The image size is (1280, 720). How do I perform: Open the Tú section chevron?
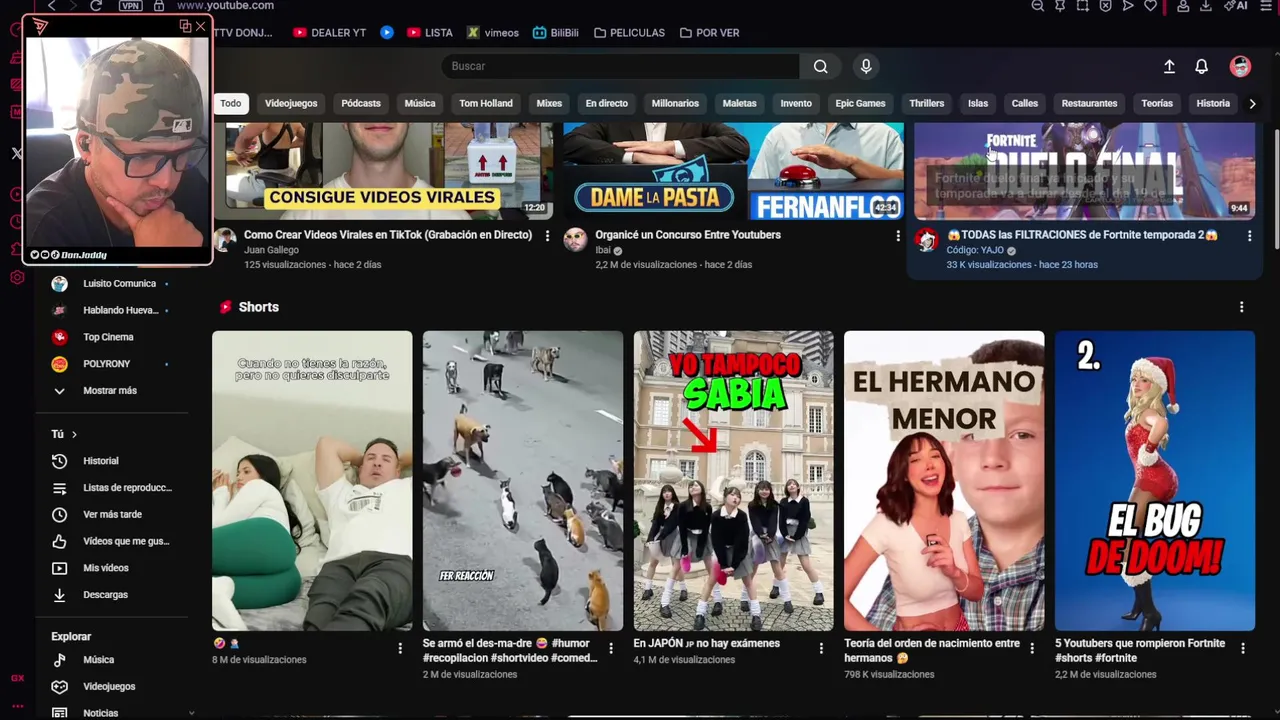tap(74, 434)
